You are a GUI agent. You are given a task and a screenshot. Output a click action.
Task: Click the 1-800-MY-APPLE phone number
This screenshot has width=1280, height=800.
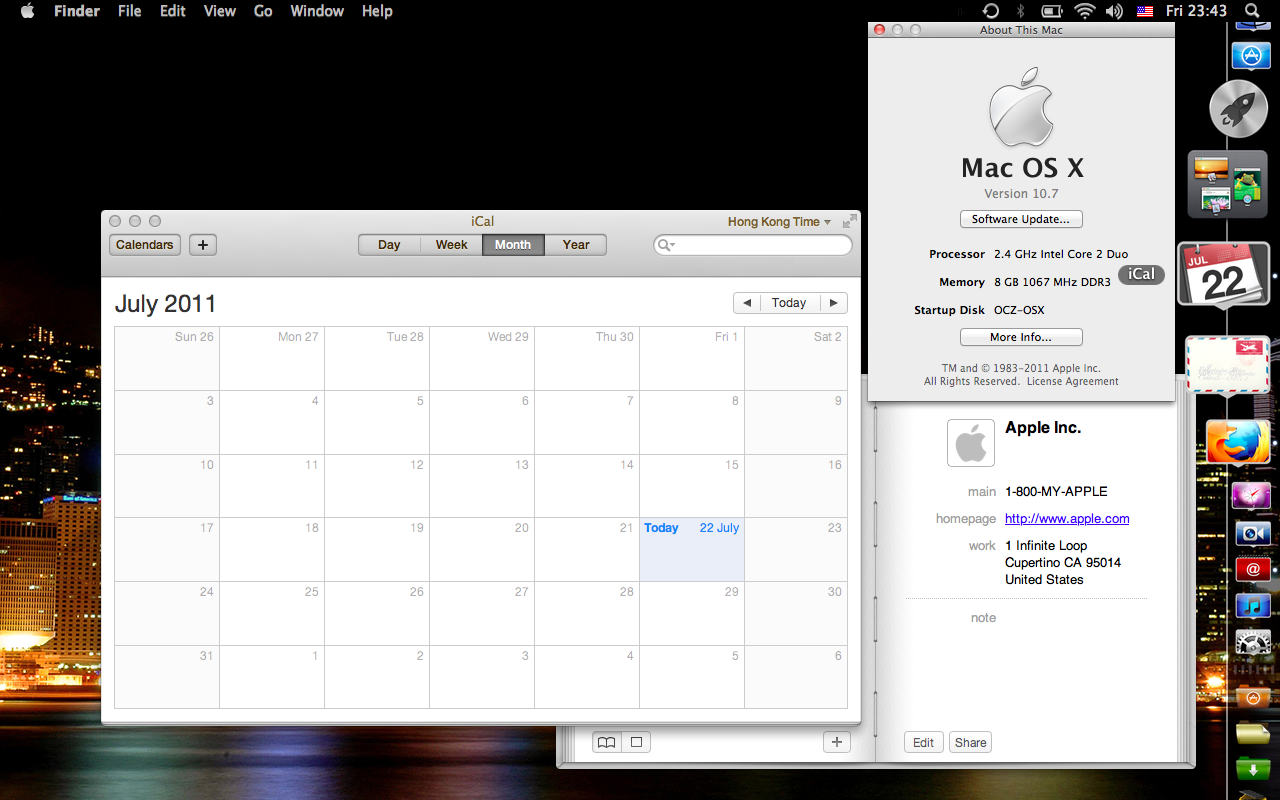1056,491
